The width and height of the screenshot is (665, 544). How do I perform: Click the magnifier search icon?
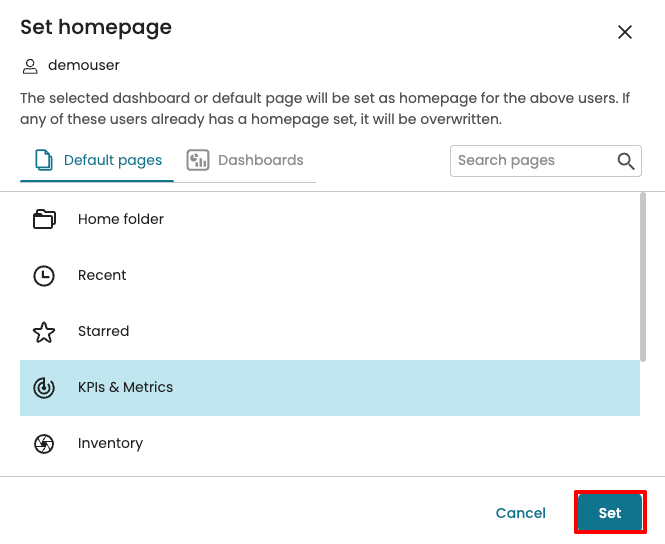coord(626,161)
